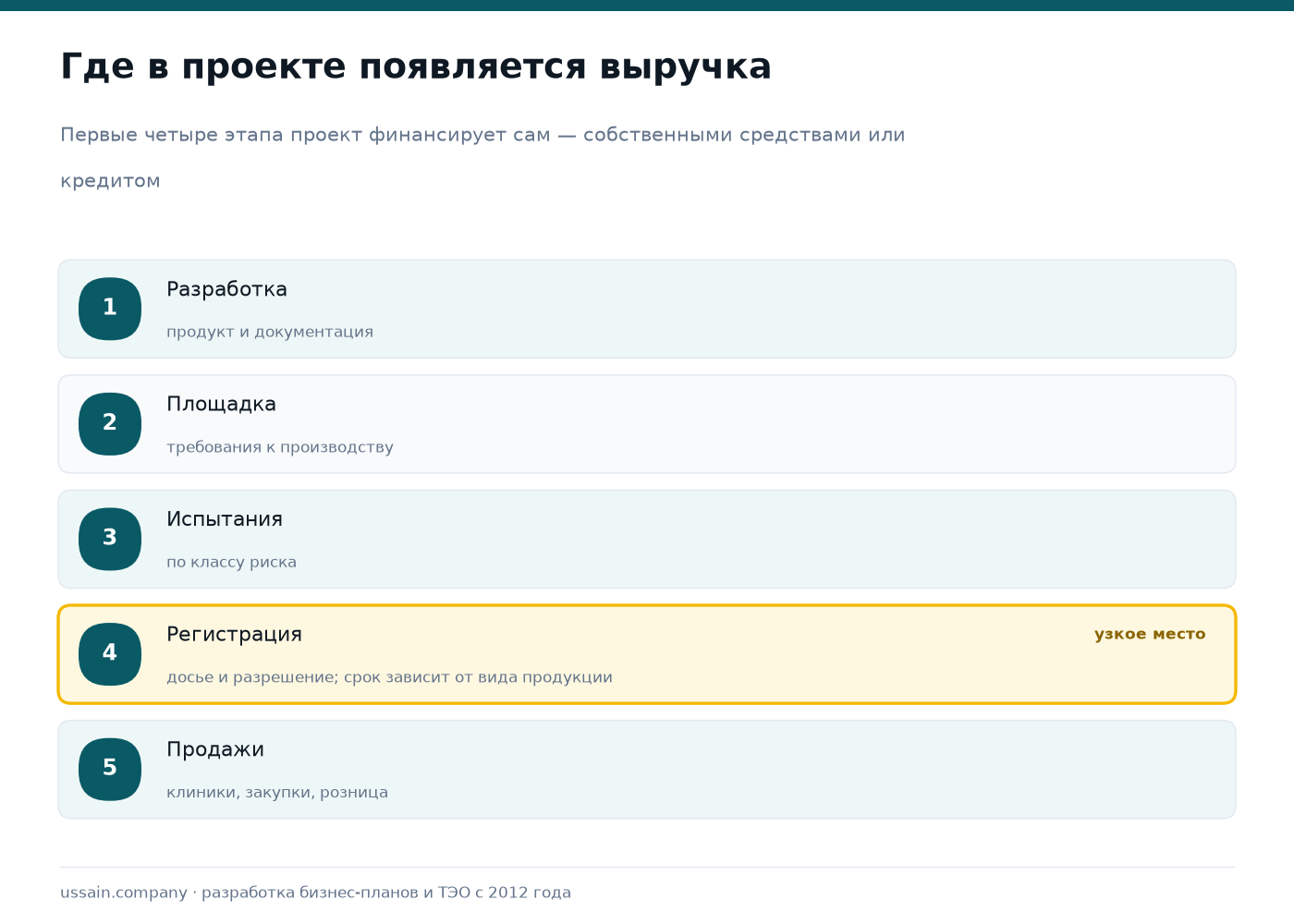Click the step 3 number badge
1294x924 pixels.
click(110, 539)
